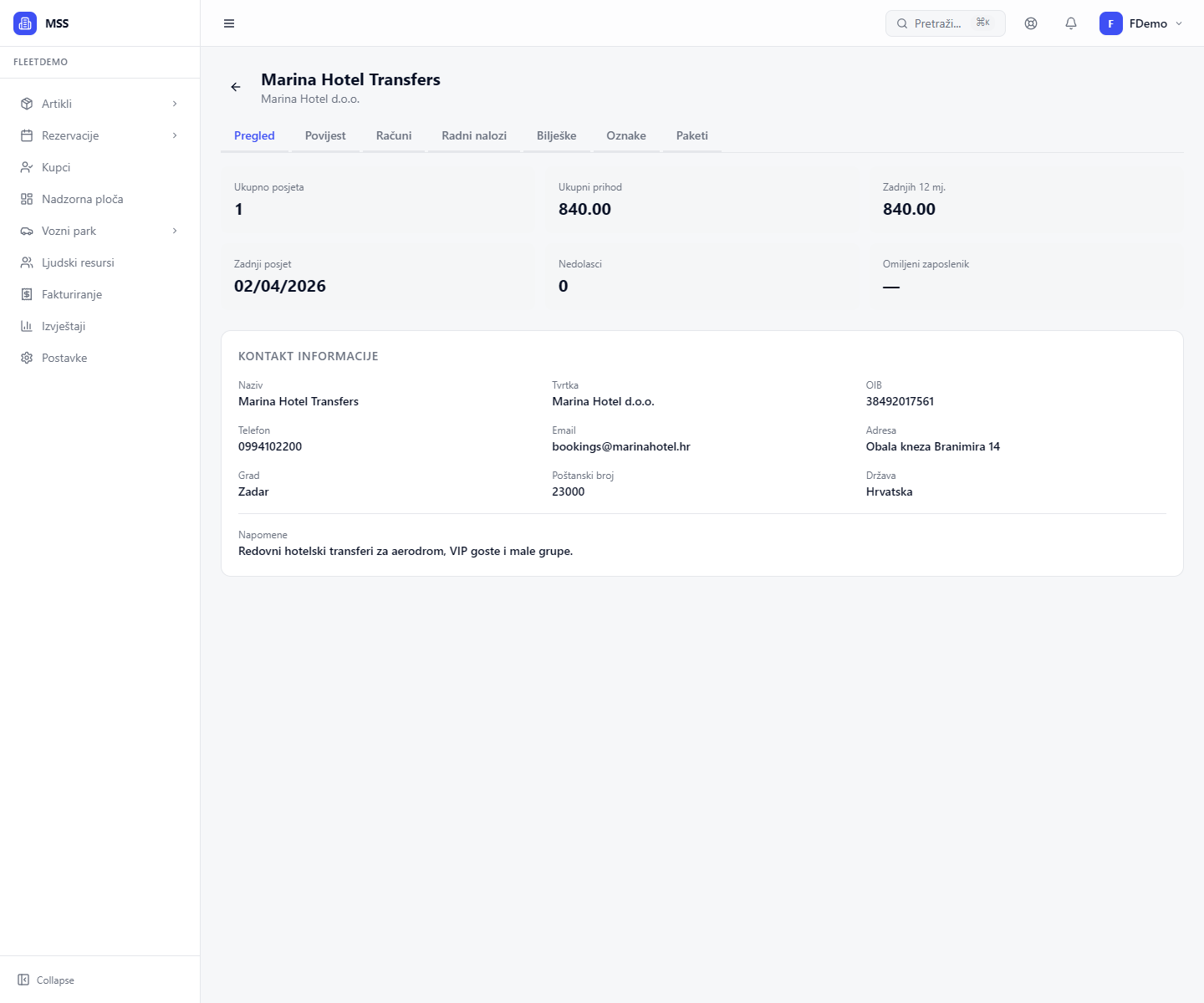The height and width of the screenshot is (1003, 1204).
Task: Toggle the hamburger menu icon
Action: (229, 23)
